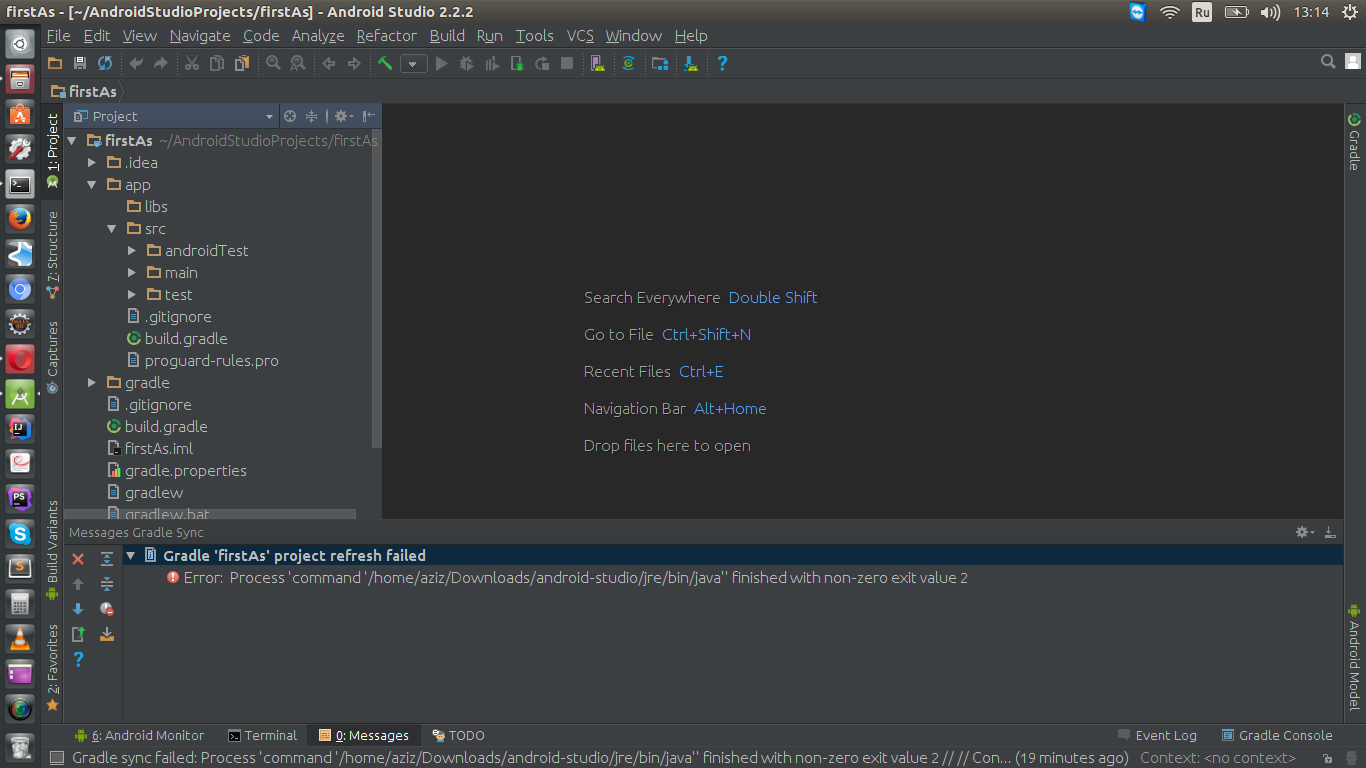The width and height of the screenshot is (1366, 768).
Task: Click the Paste clipboard icon
Action: 242,63
